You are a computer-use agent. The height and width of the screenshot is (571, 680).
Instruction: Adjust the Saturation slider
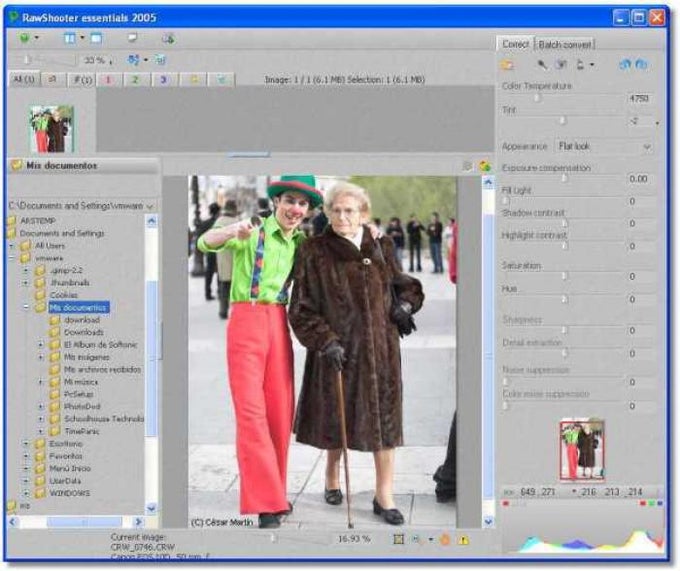(564, 276)
